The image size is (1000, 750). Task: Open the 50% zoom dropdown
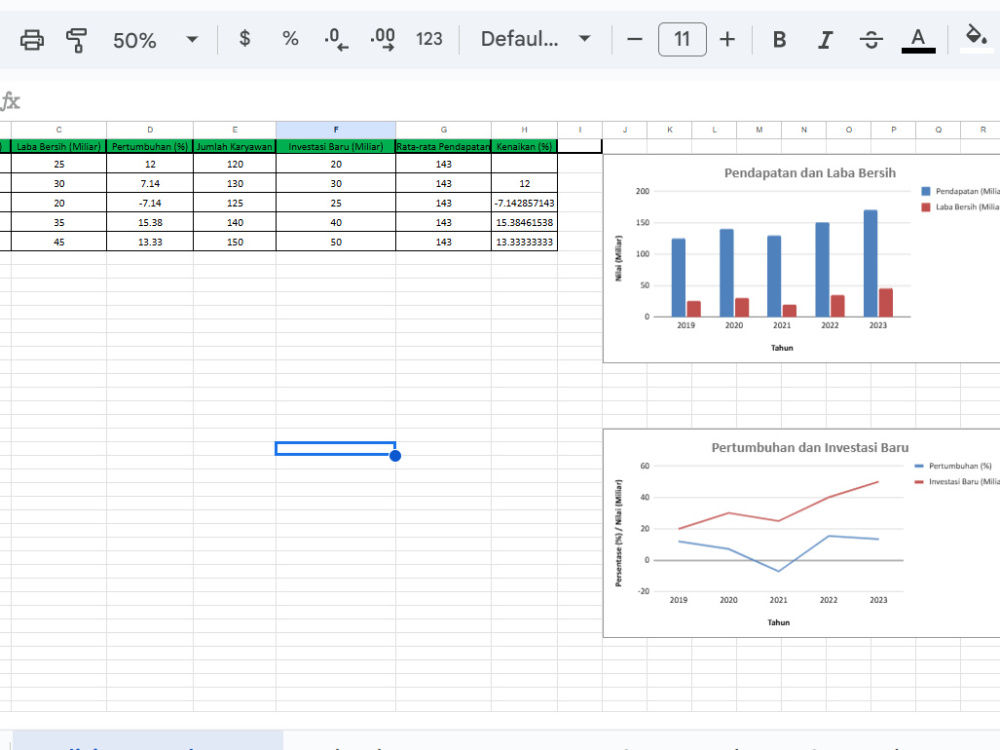(x=156, y=40)
